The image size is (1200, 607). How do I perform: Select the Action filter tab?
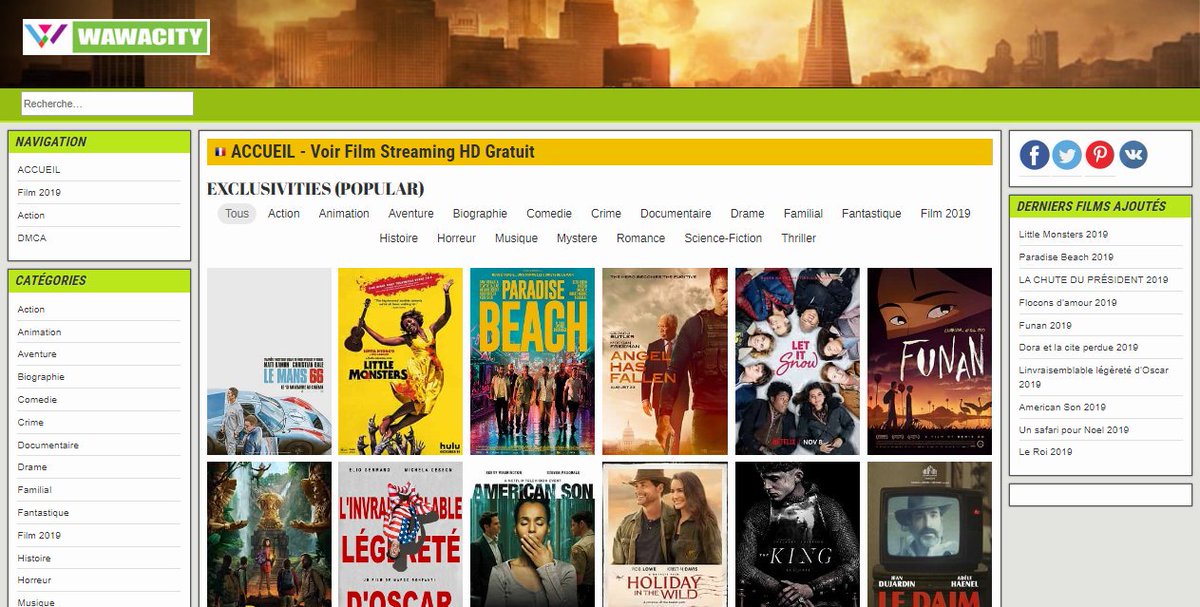[x=284, y=214]
